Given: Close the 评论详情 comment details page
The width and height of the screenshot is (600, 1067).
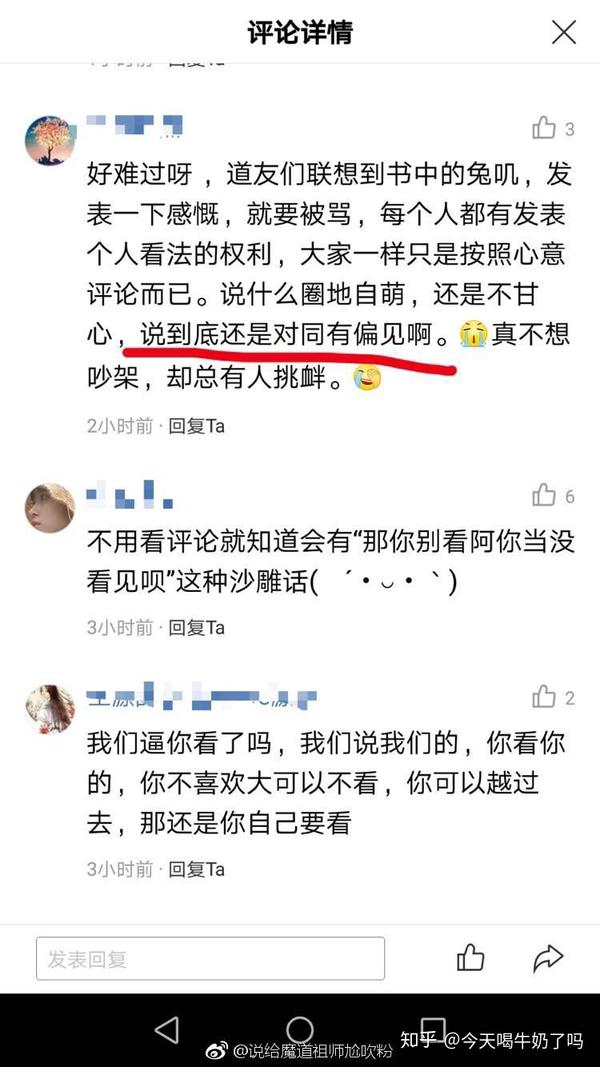Looking at the screenshot, I should click(x=563, y=32).
